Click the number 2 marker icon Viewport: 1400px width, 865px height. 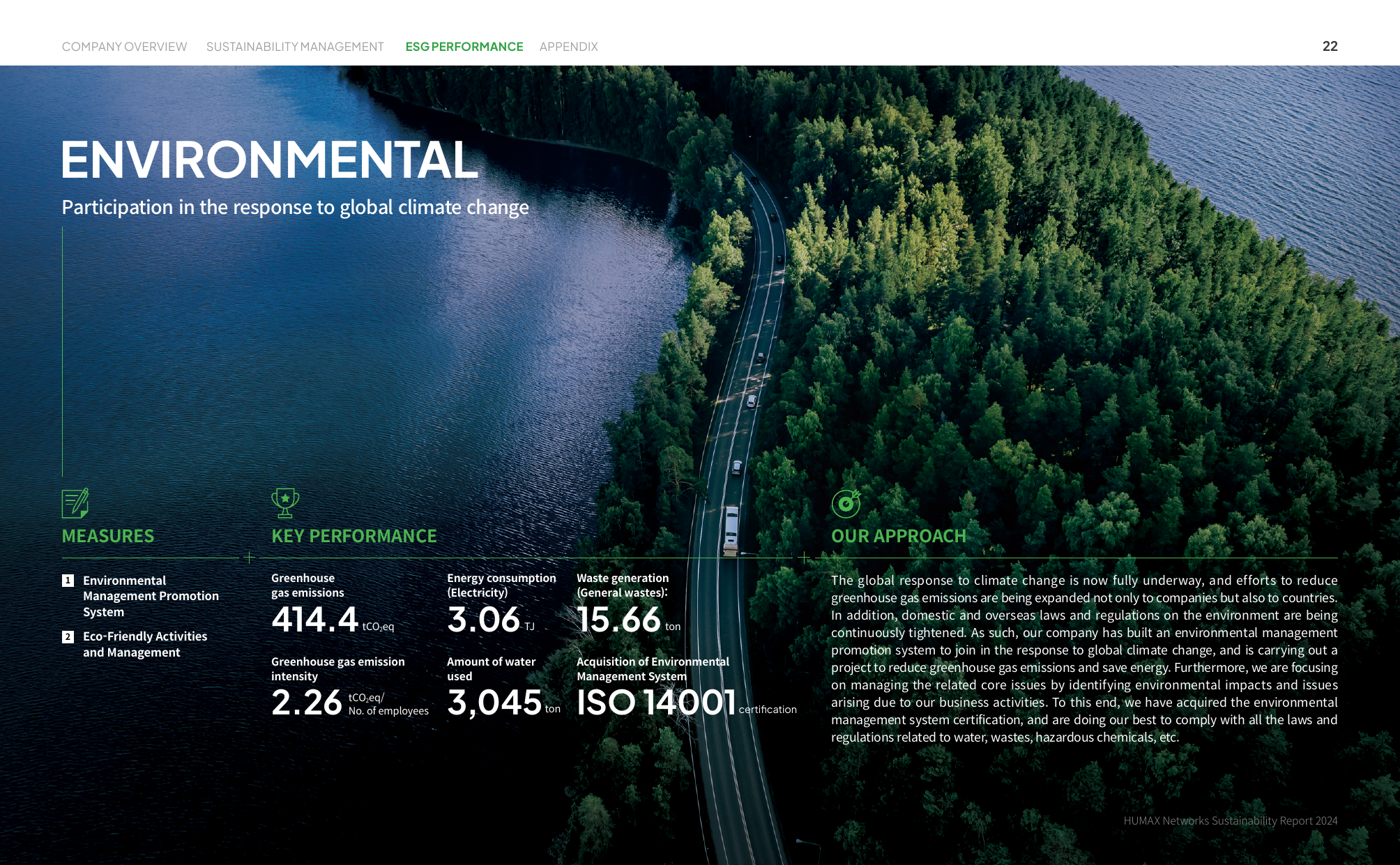pyautogui.click(x=68, y=637)
